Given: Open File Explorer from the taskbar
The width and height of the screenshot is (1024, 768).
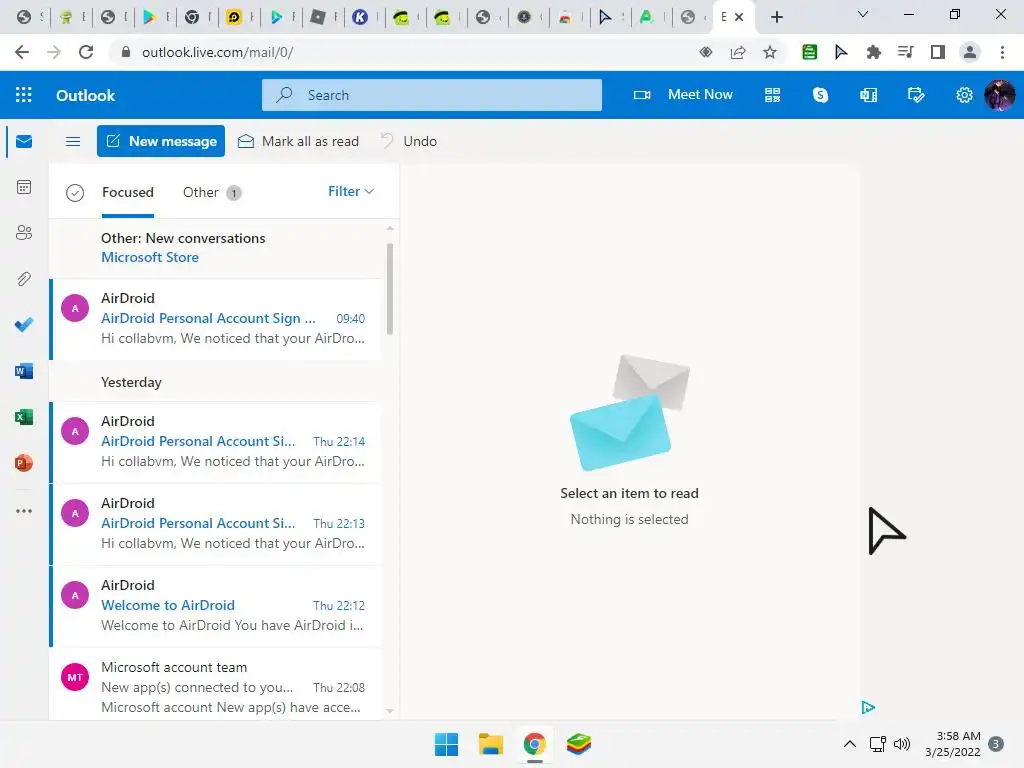Looking at the screenshot, I should click(490, 744).
